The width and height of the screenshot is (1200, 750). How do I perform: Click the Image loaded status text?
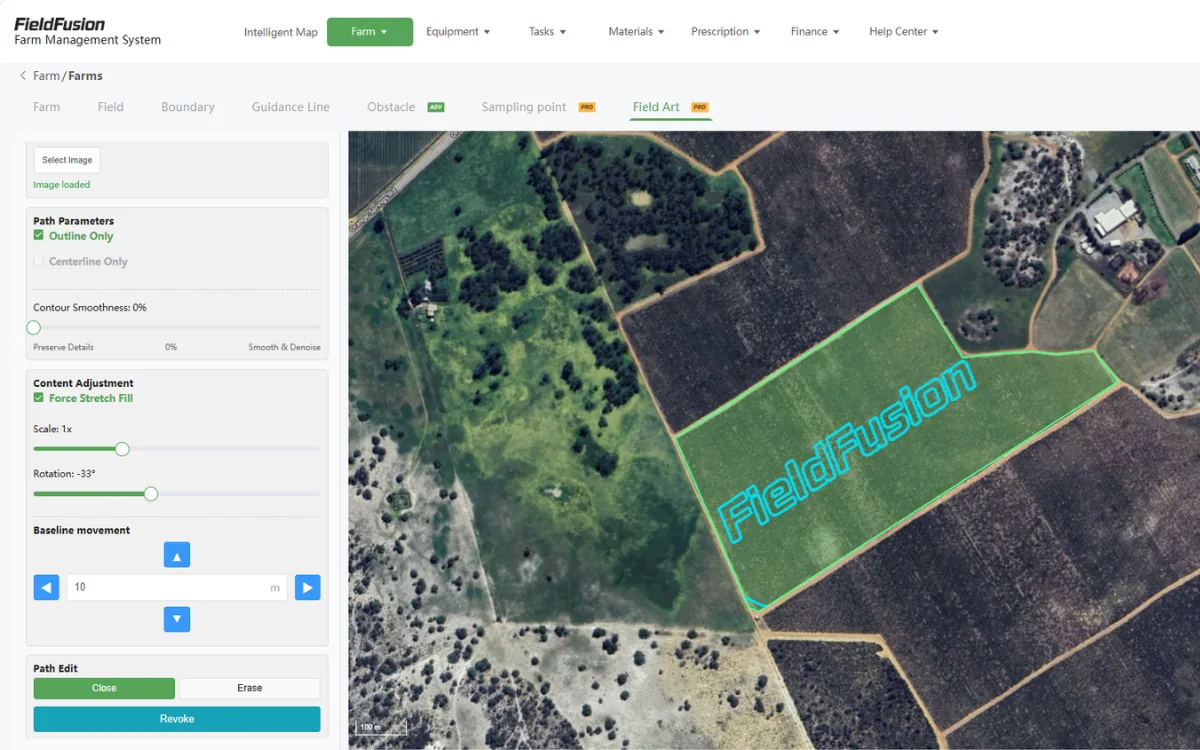[x=62, y=185]
